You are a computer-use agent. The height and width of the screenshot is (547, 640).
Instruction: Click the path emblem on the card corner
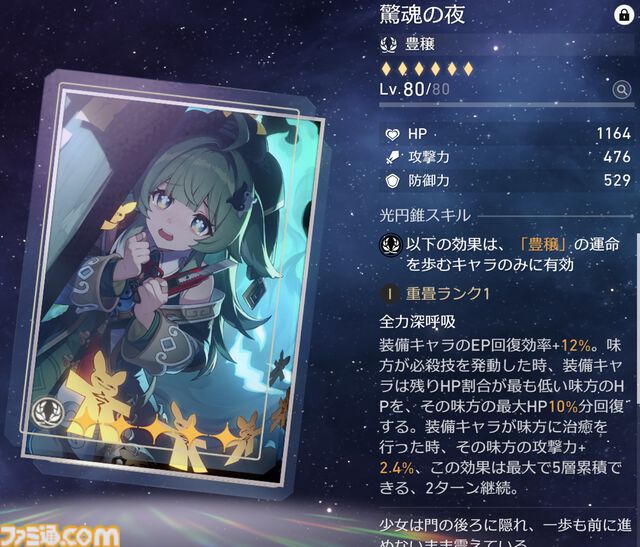(x=48, y=412)
